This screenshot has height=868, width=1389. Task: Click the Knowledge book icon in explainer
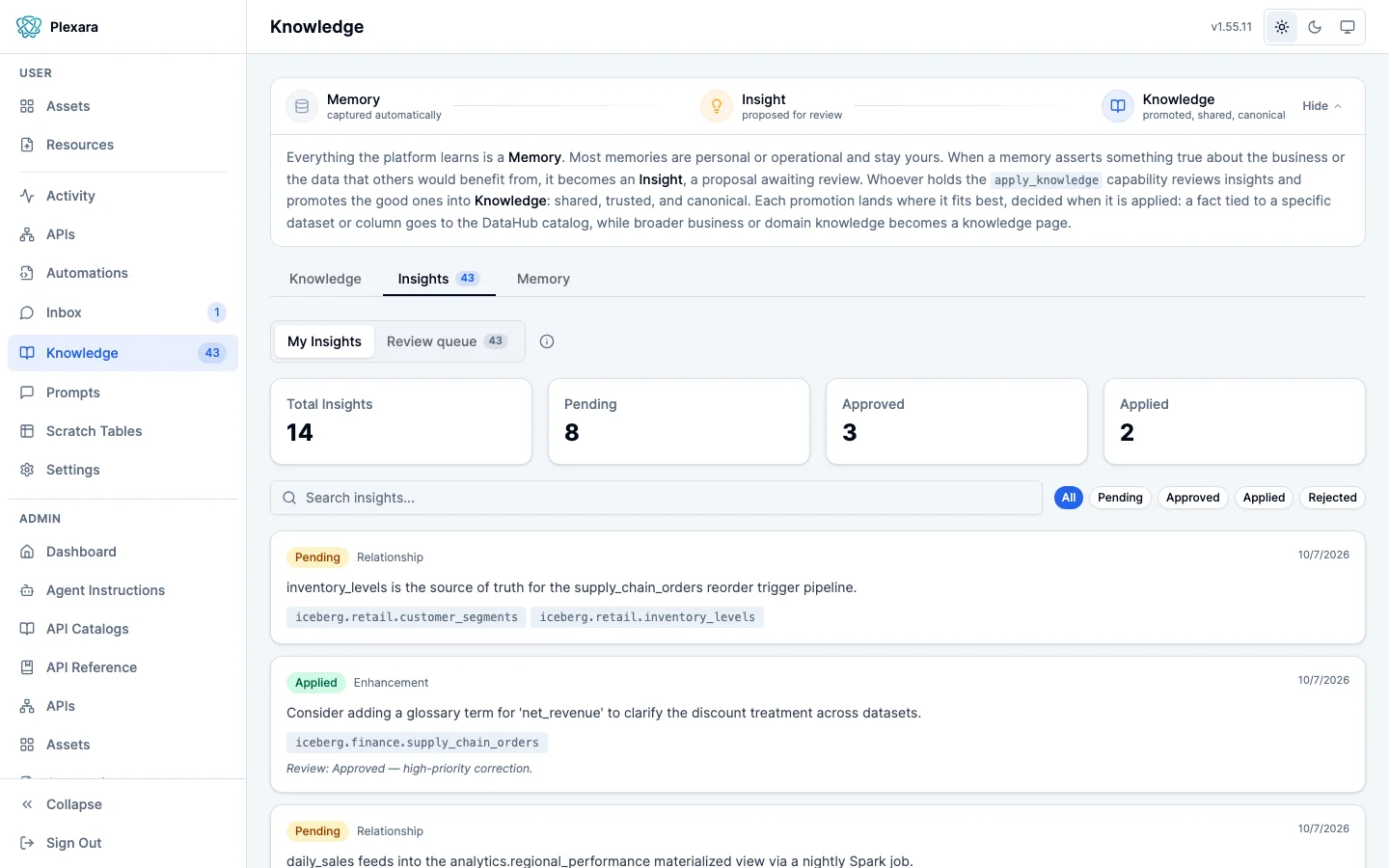[x=1118, y=106]
